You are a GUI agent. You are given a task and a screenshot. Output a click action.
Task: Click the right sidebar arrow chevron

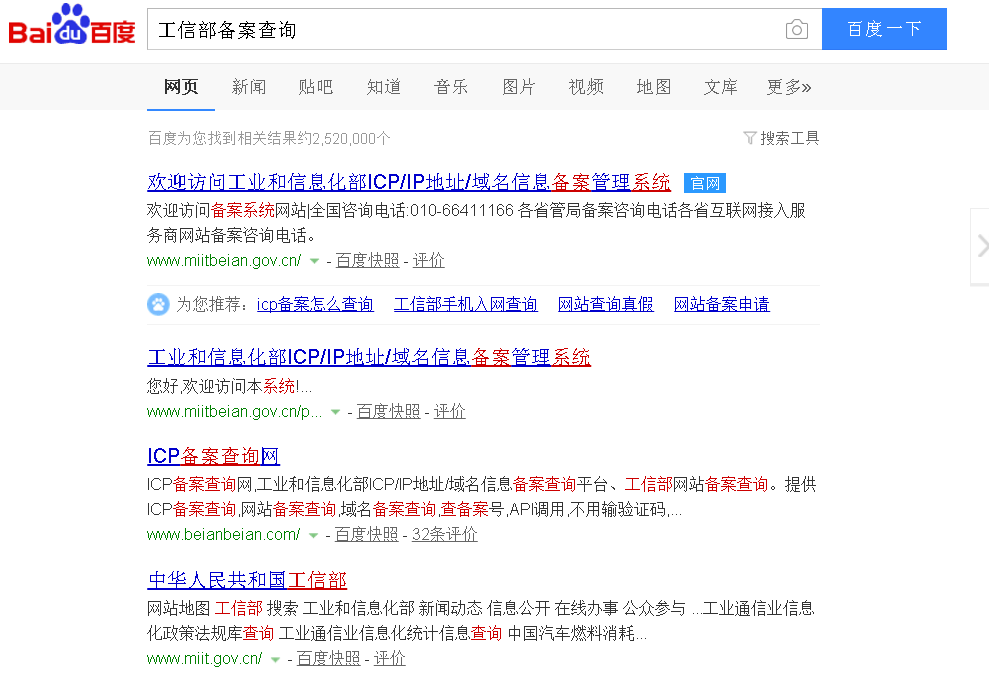point(982,246)
